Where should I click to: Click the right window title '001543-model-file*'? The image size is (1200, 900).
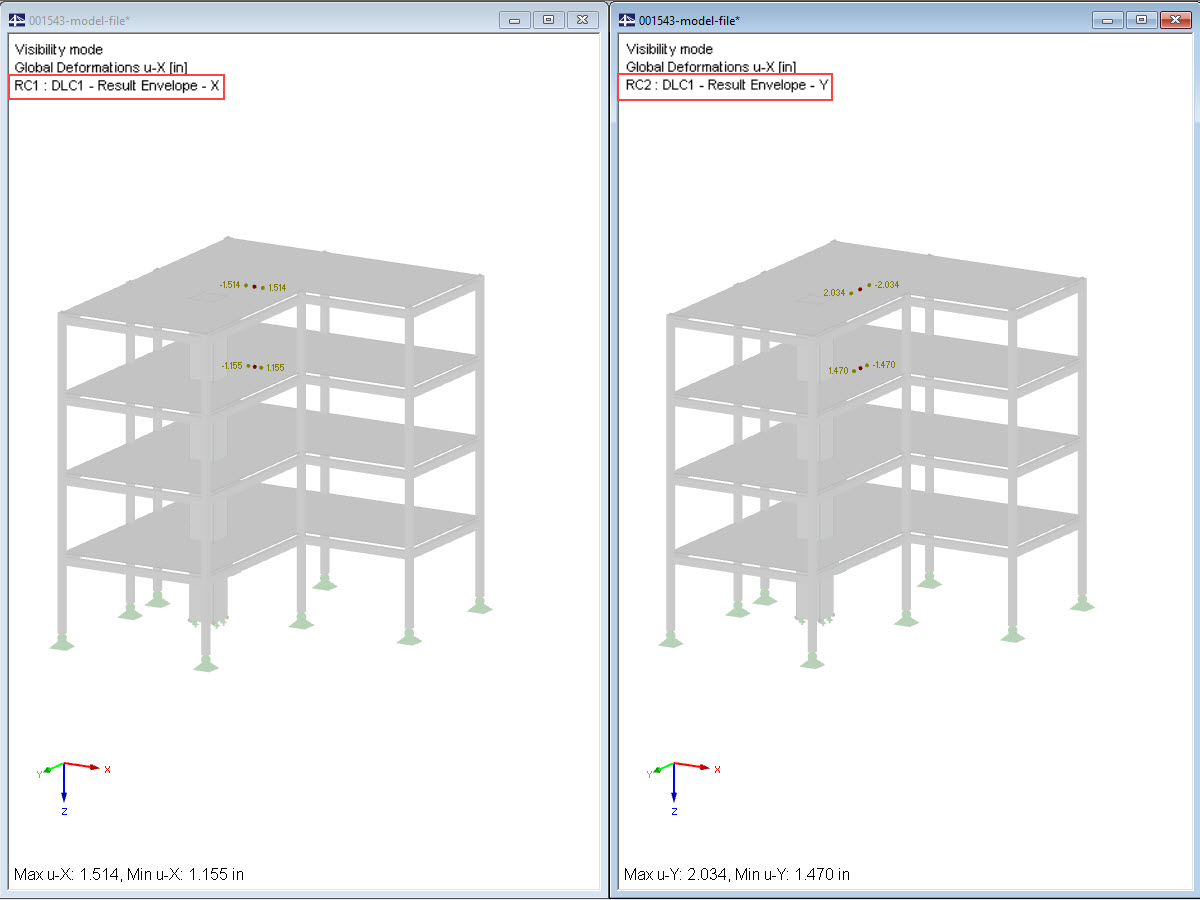click(x=689, y=20)
